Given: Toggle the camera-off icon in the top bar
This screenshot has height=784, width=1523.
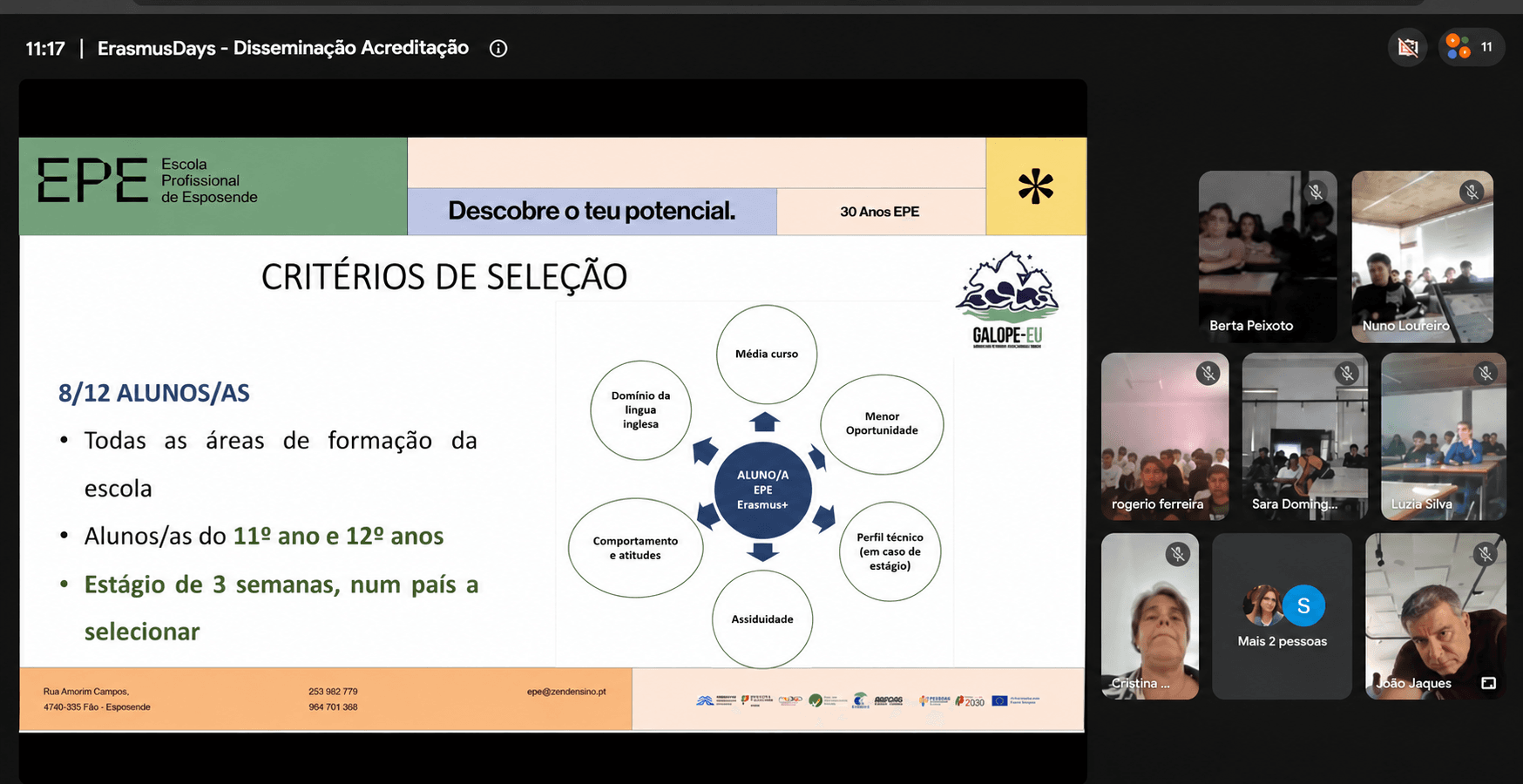Looking at the screenshot, I should tap(1408, 47).
